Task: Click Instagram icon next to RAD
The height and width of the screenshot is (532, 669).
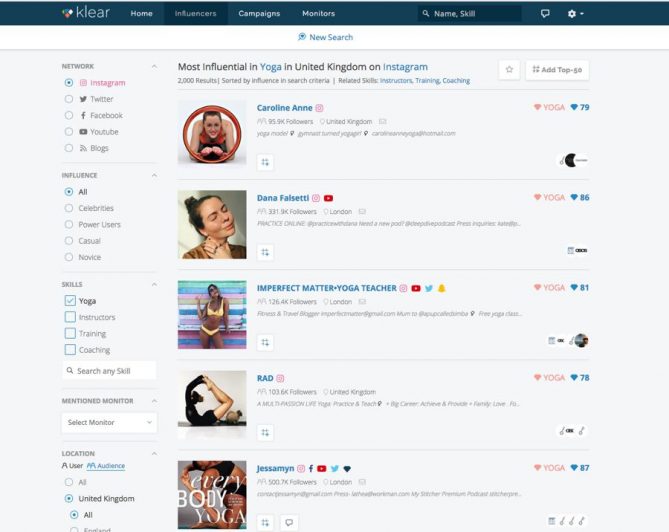Action: 280,378
